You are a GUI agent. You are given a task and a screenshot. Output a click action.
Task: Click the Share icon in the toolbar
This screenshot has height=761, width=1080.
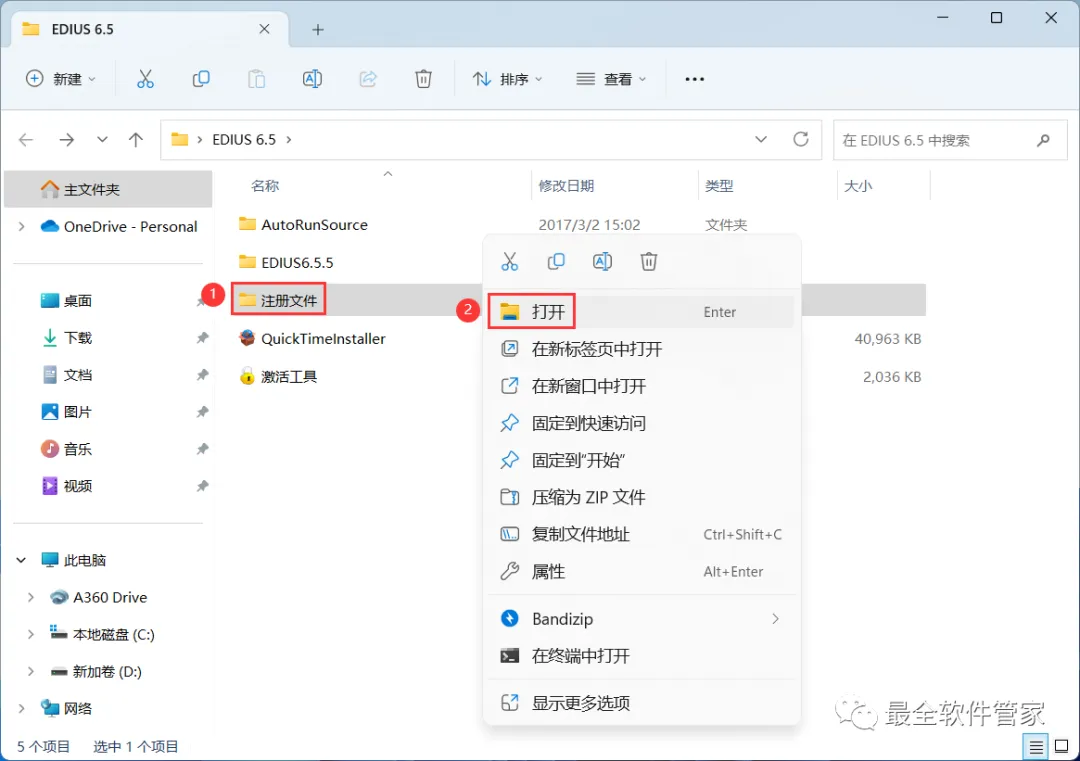(x=368, y=79)
